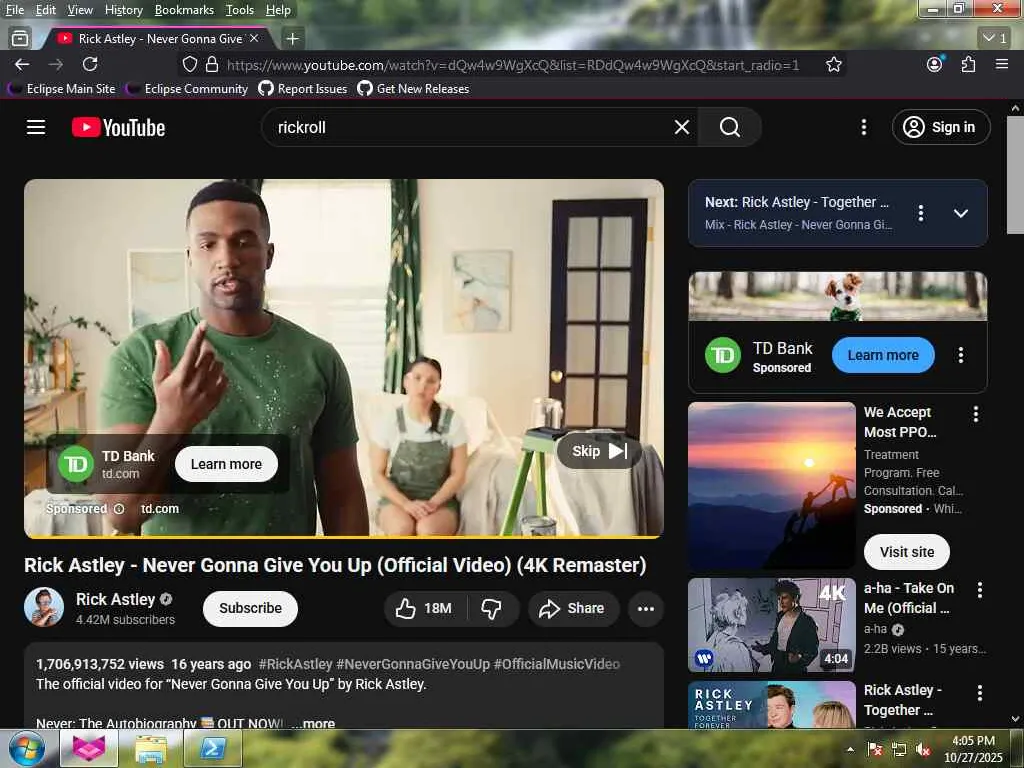This screenshot has height=768, width=1024.
Task: Open the Bookmarks menu
Action: tap(184, 10)
